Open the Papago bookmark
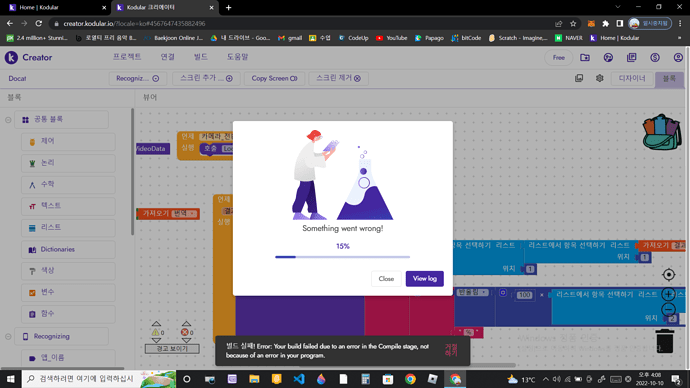 coord(429,38)
